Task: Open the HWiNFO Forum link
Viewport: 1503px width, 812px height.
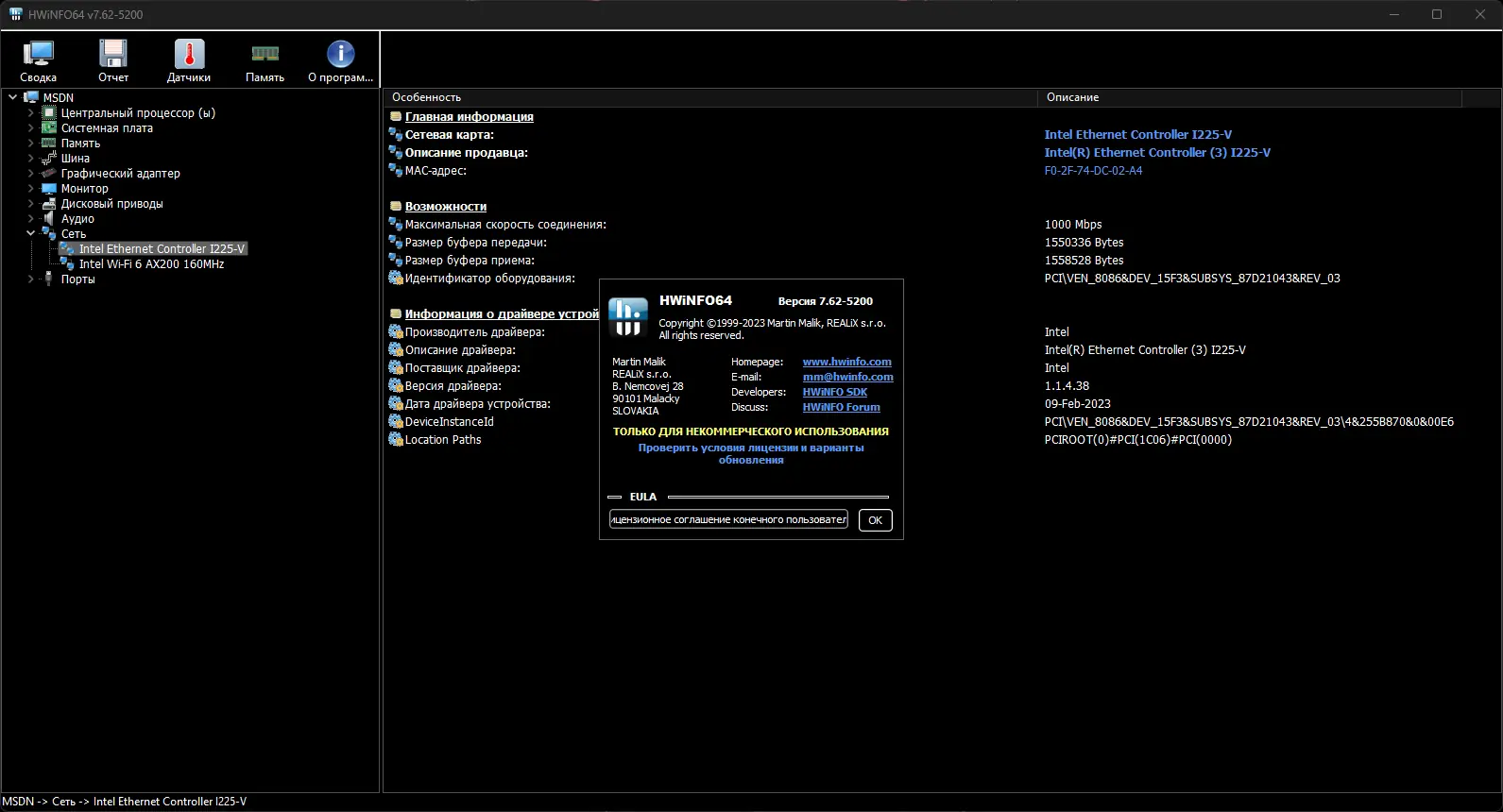Action: click(x=842, y=407)
